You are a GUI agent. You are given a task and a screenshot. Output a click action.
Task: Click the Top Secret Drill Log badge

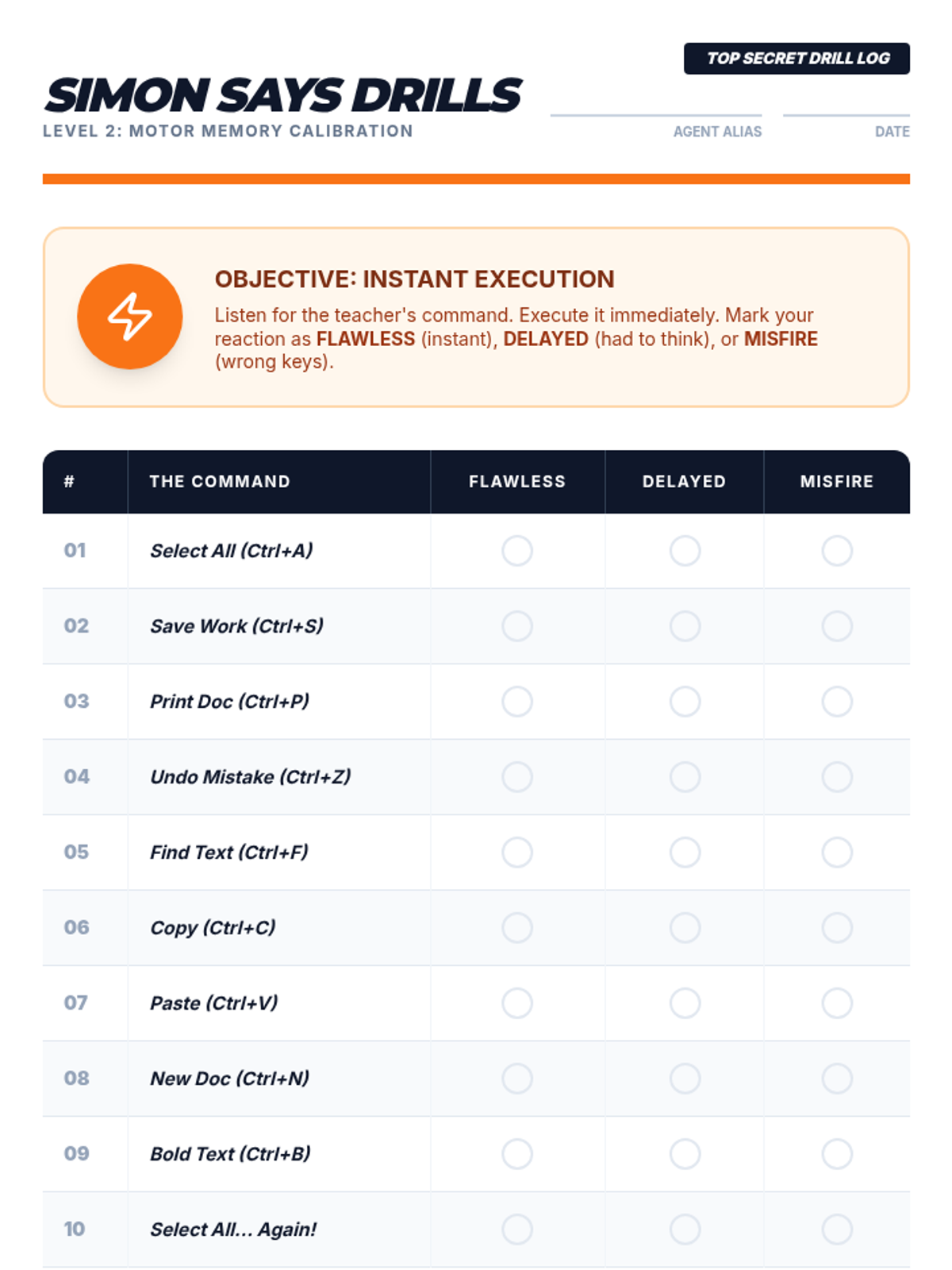point(797,58)
